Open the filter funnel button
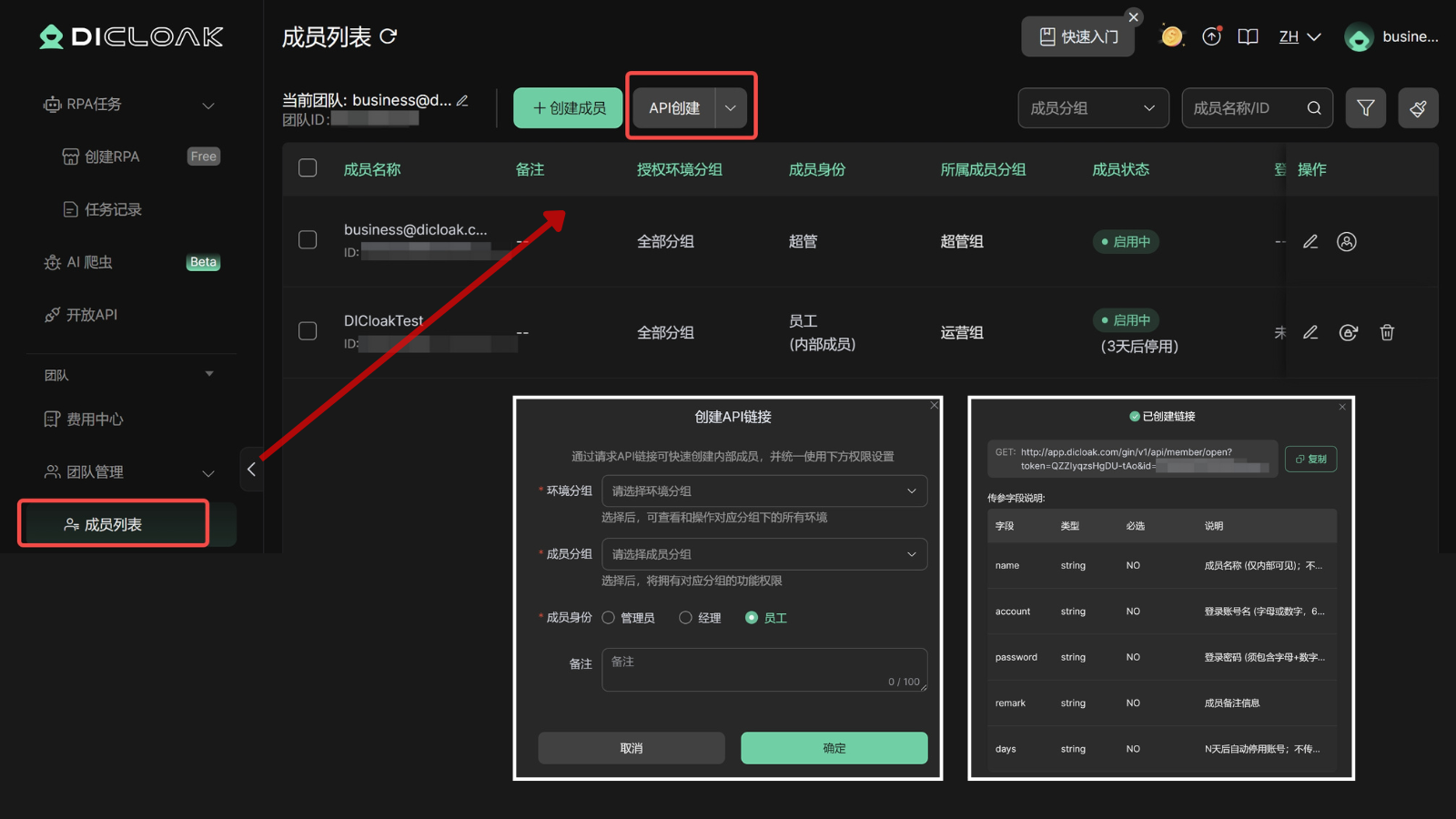The width and height of the screenshot is (1456, 819). pos(1366,108)
